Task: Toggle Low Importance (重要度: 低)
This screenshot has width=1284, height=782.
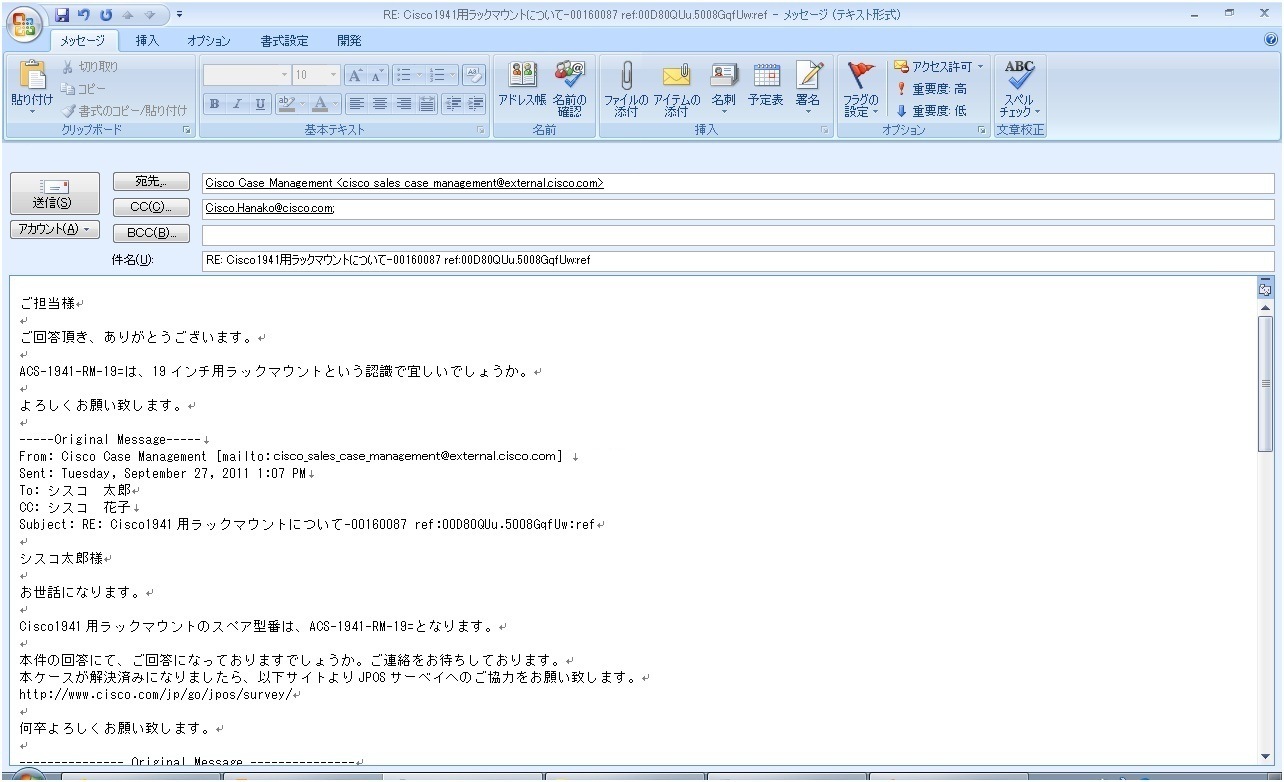Action: 930,111
